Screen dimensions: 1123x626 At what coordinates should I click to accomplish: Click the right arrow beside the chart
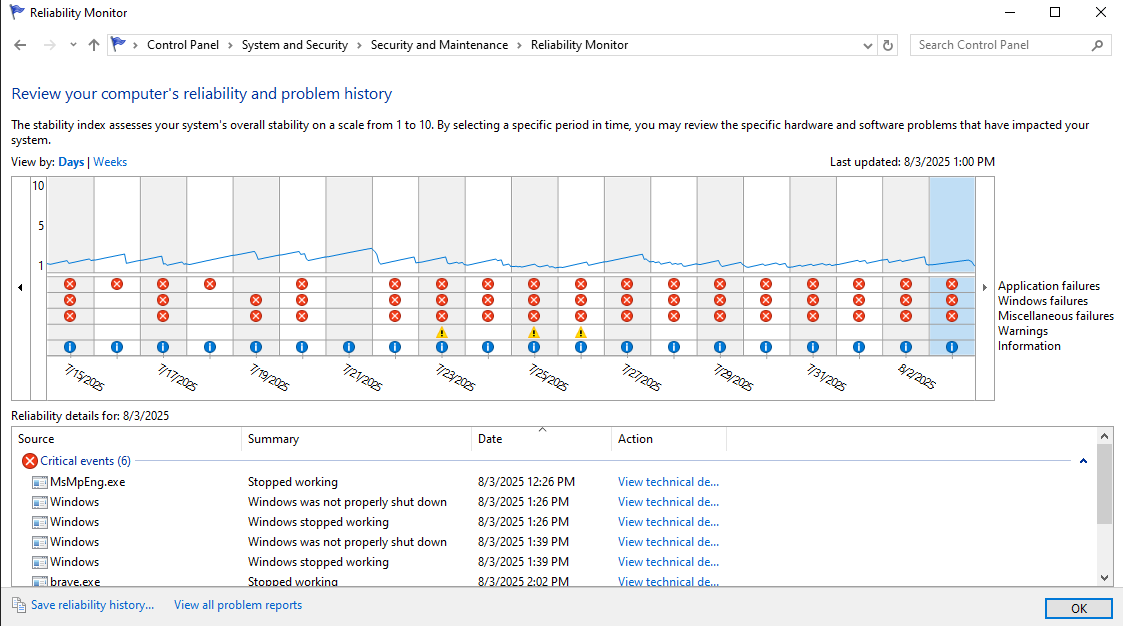(984, 287)
